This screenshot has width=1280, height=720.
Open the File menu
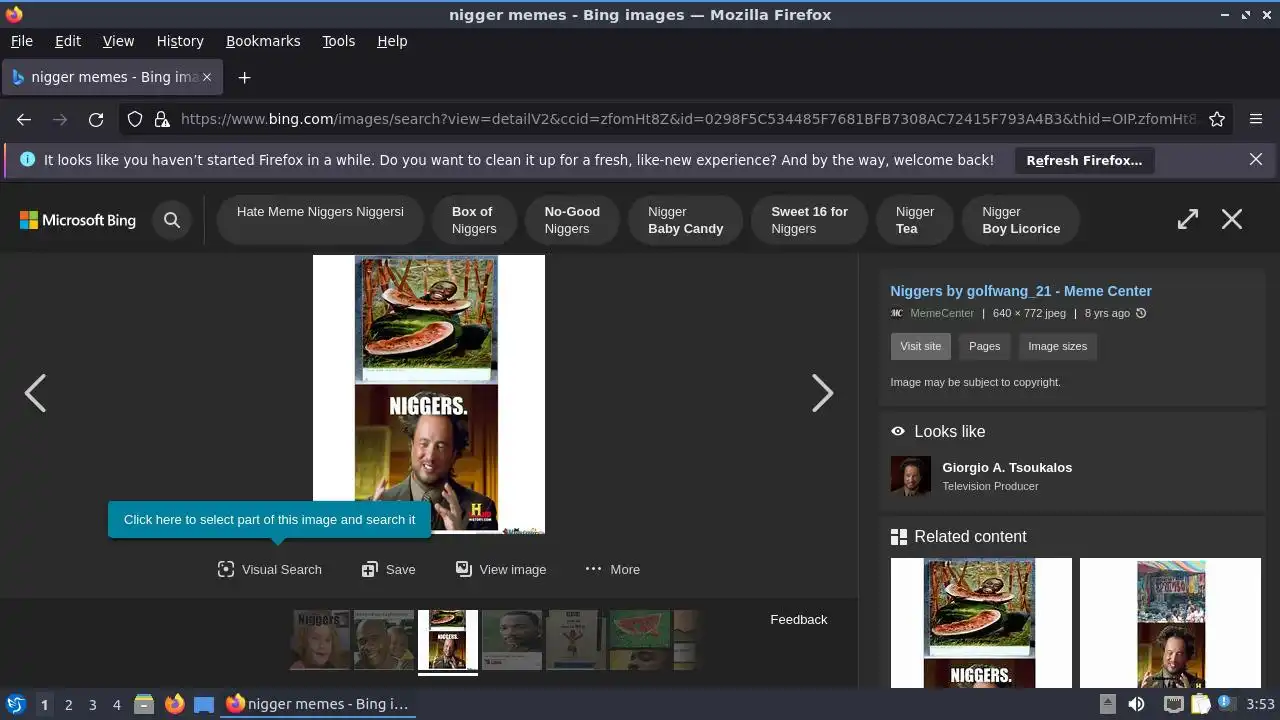[21, 41]
